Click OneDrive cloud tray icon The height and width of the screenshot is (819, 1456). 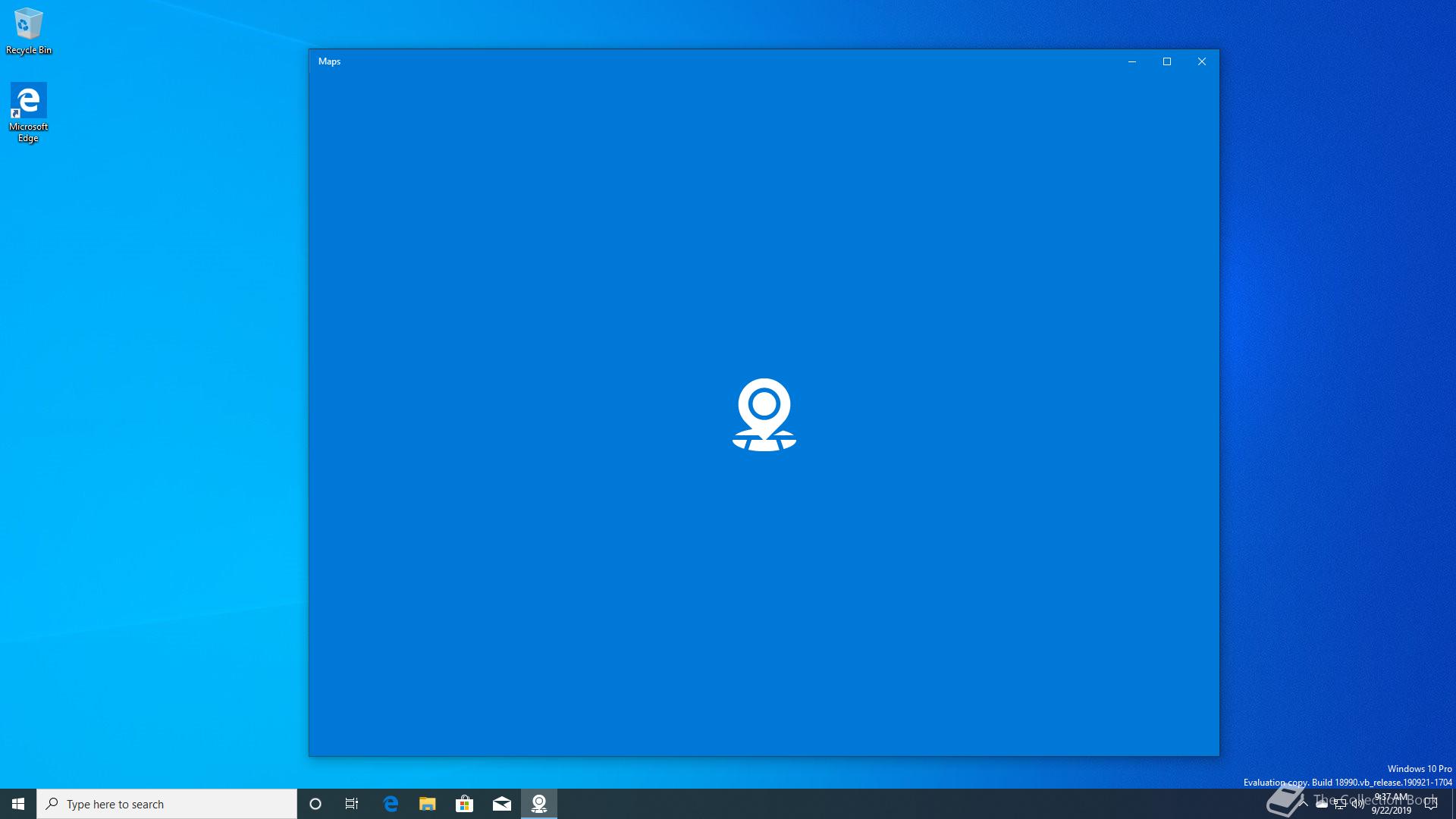point(1322,804)
